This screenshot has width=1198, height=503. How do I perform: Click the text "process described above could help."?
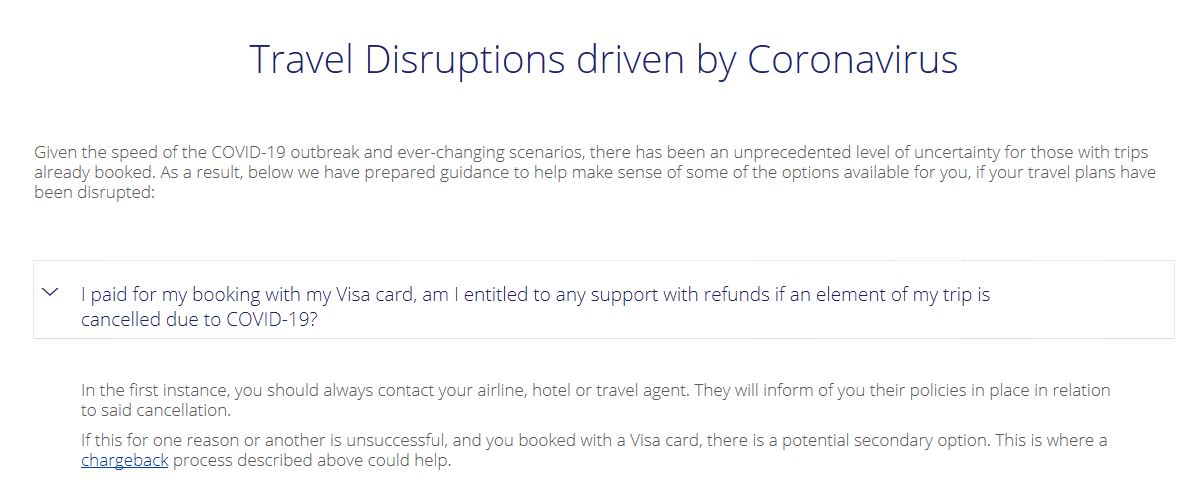(x=312, y=462)
